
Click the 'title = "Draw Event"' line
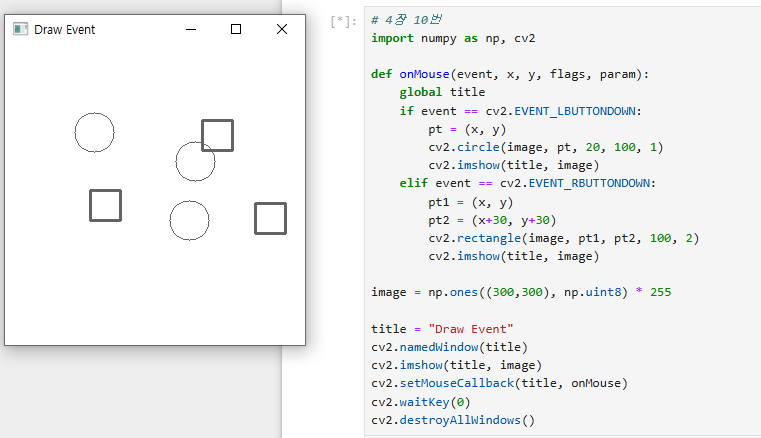point(442,329)
